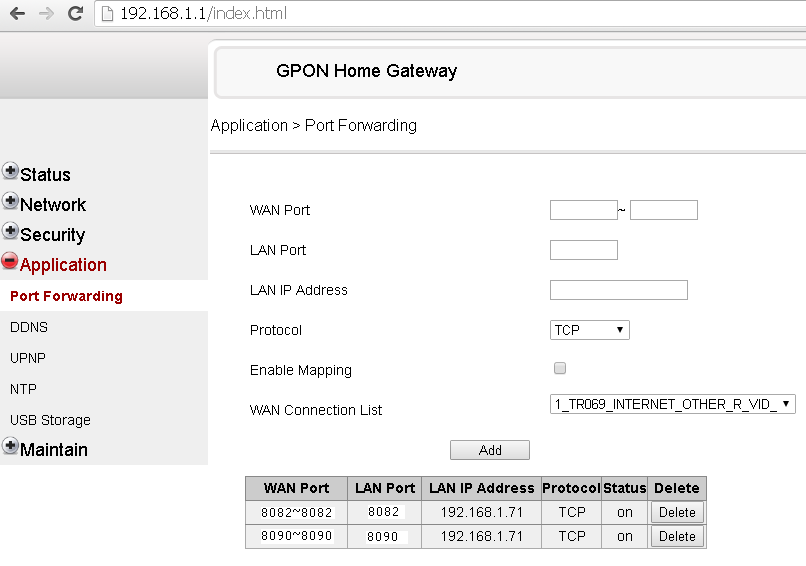Open the Protocol TCP dropdown
Image resolution: width=806 pixels, height=566 pixels.
590,330
